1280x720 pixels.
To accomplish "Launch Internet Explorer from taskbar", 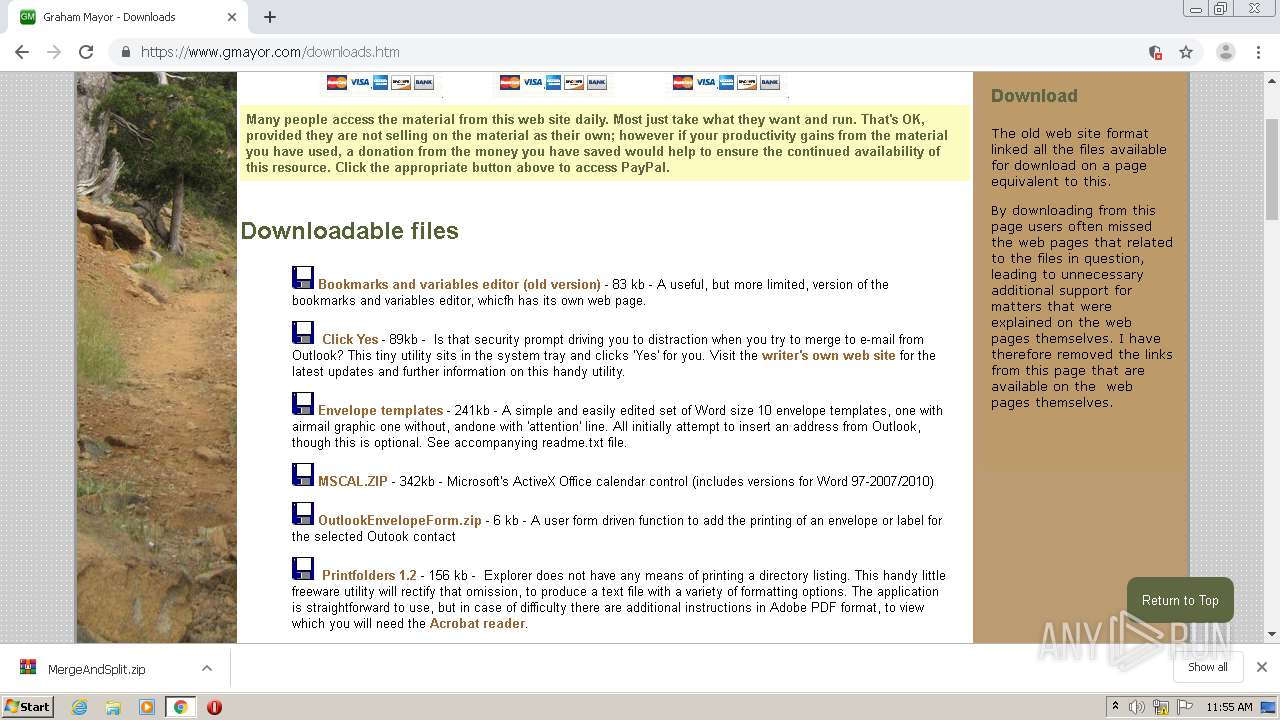I will [79, 707].
